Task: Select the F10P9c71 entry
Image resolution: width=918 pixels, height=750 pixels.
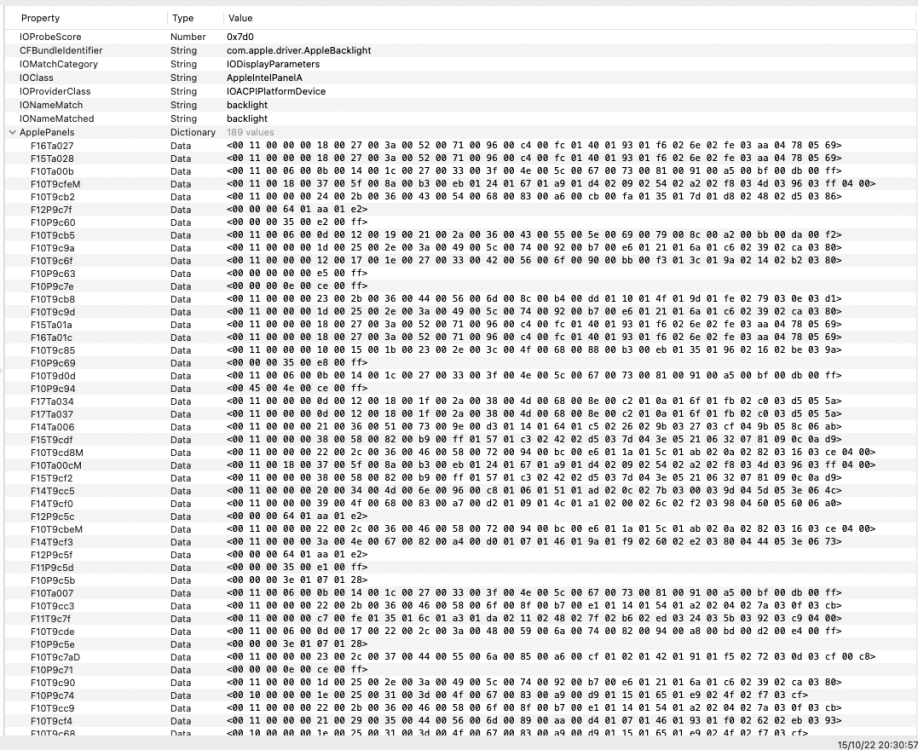Action: [x=52, y=670]
